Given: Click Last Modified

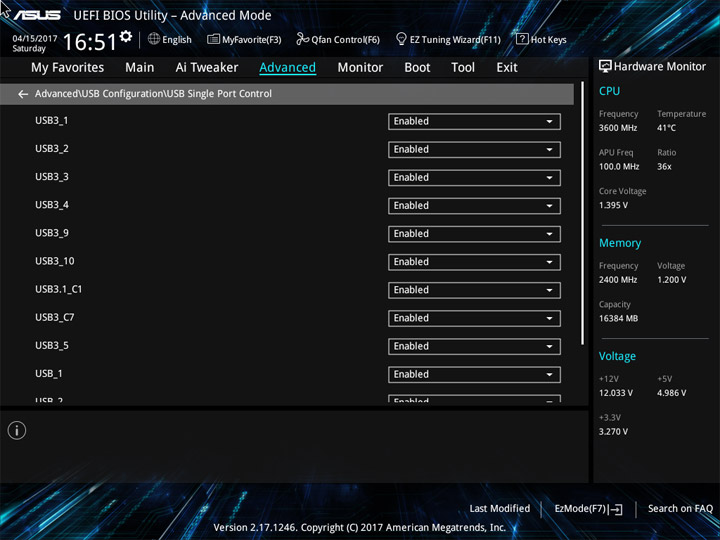Looking at the screenshot, I should pos(500,508).
